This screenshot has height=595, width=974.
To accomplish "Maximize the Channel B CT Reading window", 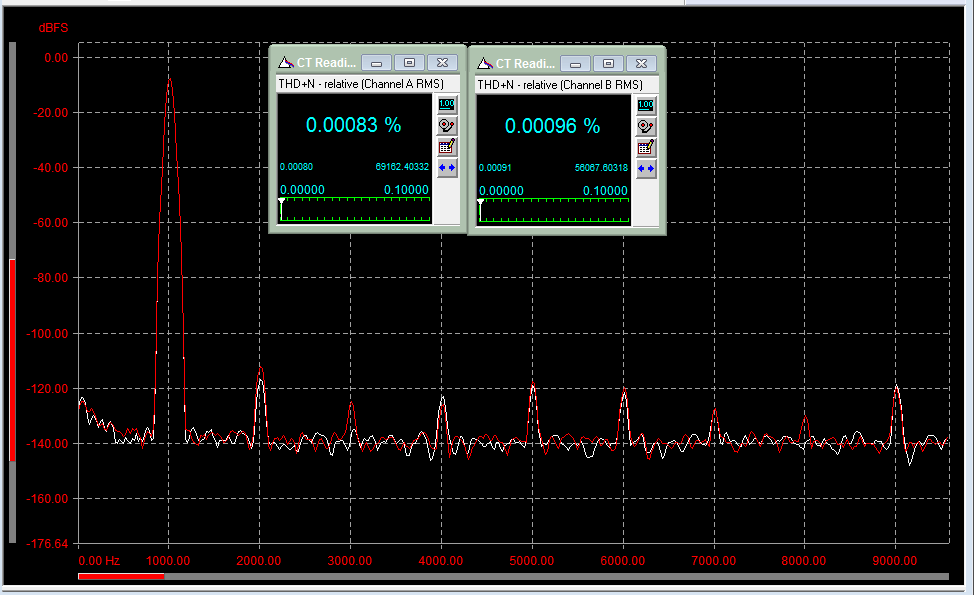I will (x=609, y=64).
